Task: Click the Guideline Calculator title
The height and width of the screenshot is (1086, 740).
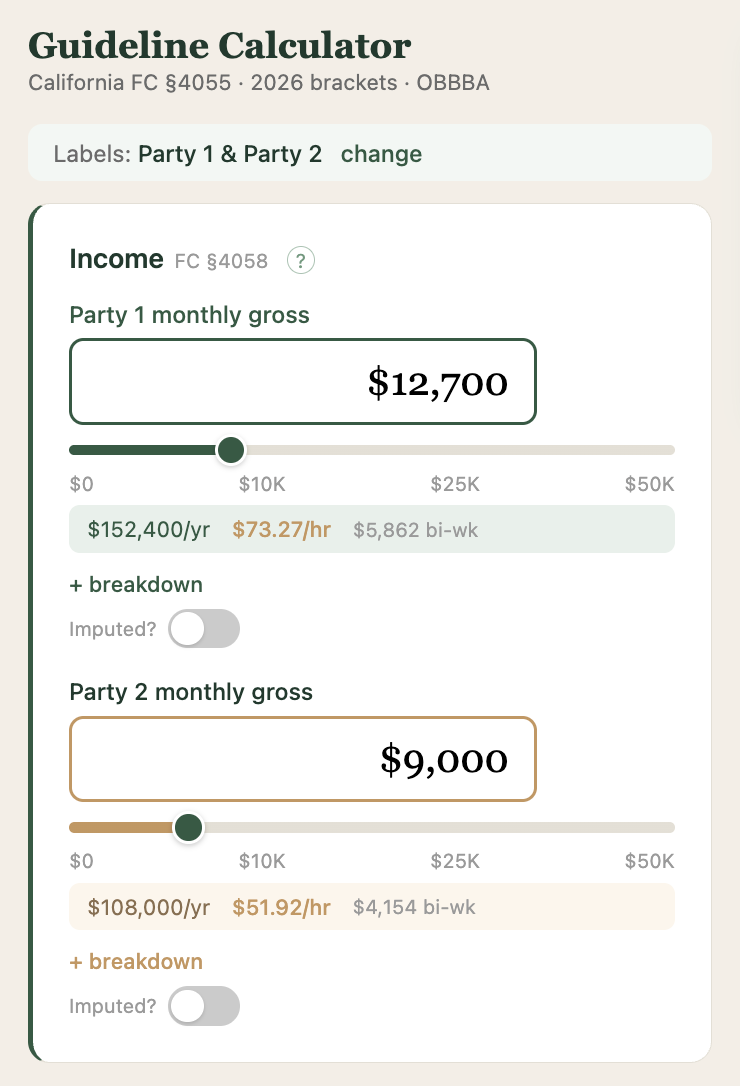Action: pyautogui.click(x=219, y=45)
